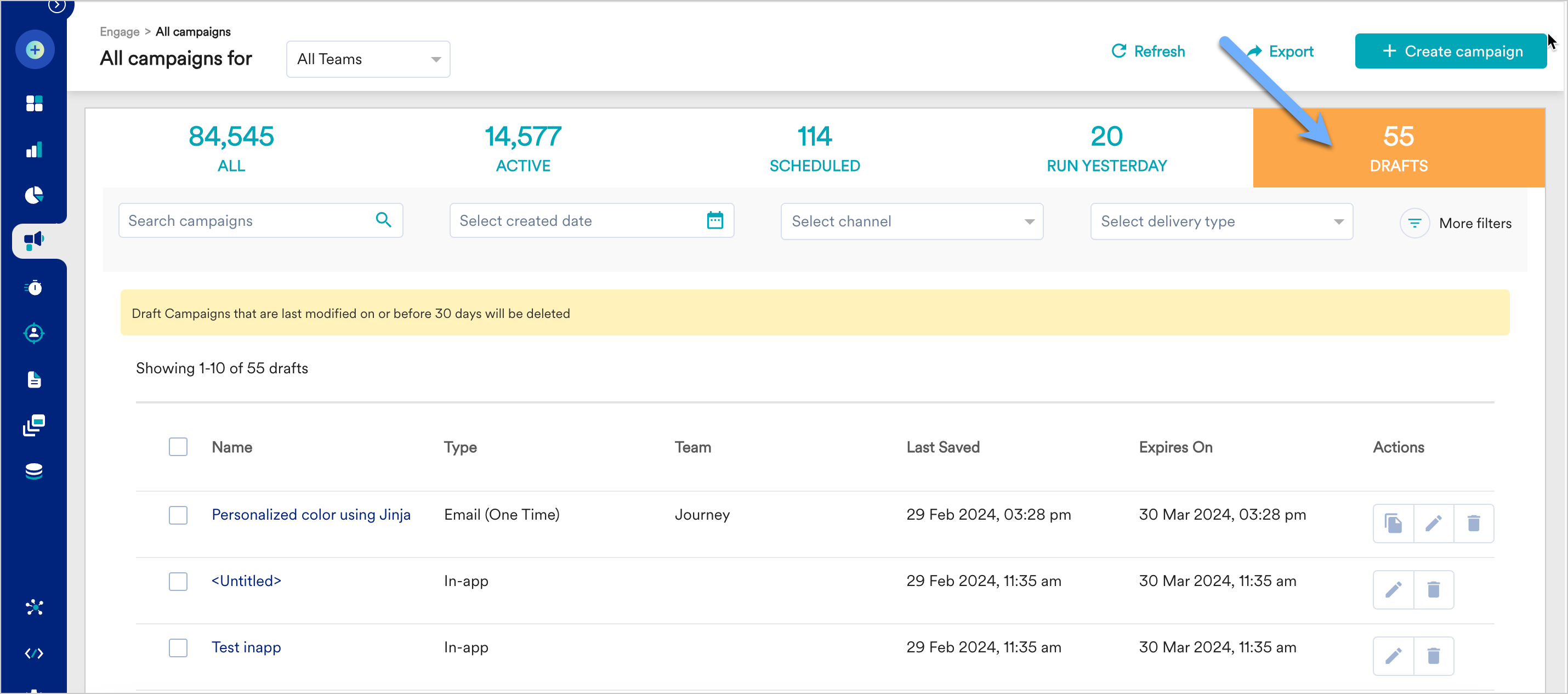This screenshot has width=1568, height=694.
Task: Click the calendar icon in created date field
Action: [x=714, y=220]
